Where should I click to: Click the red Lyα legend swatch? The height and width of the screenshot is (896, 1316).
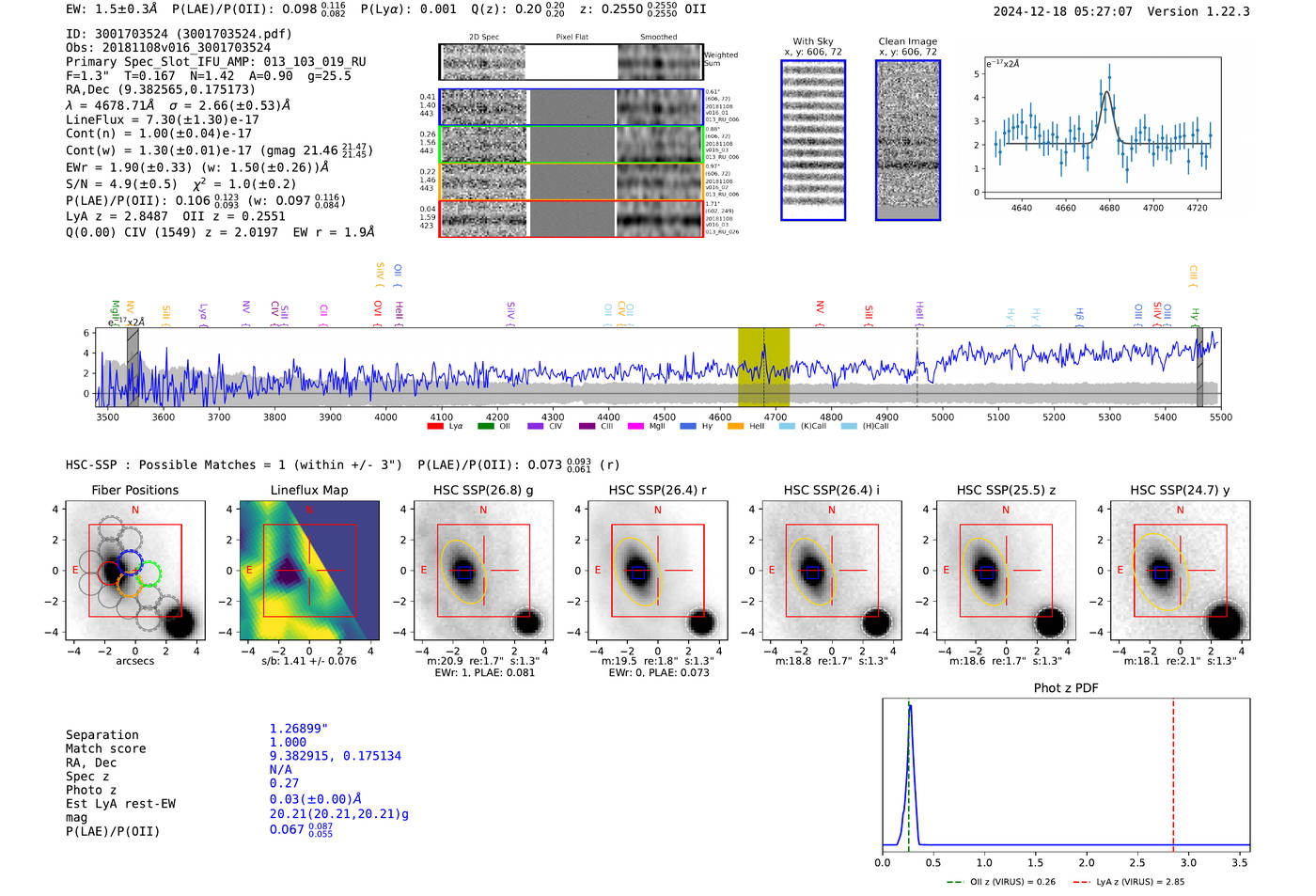click(x=435, y=426)
